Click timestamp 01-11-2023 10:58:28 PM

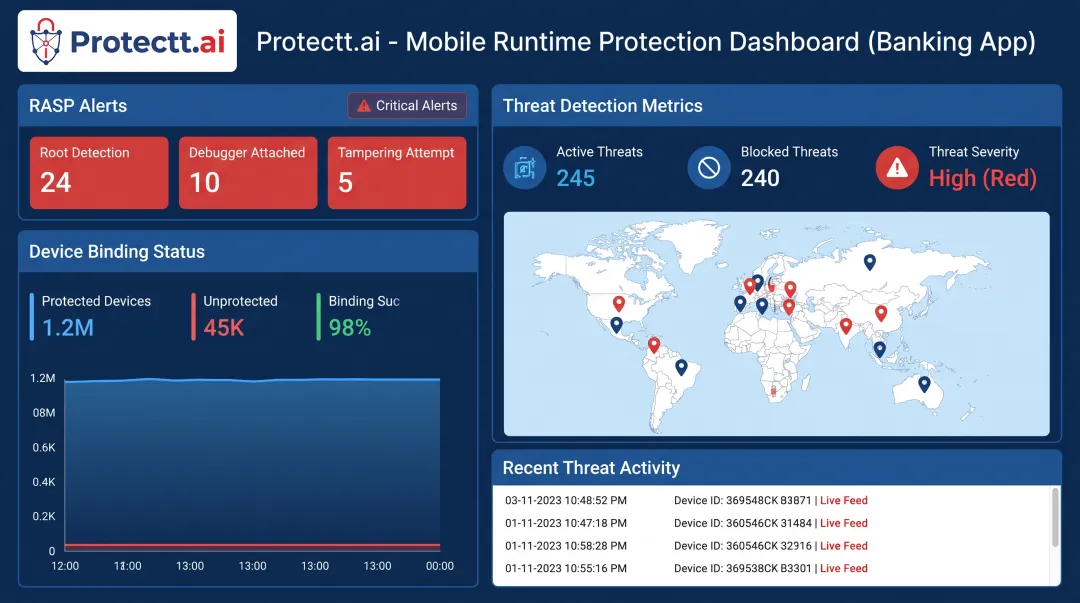click(x=566, y=546)
